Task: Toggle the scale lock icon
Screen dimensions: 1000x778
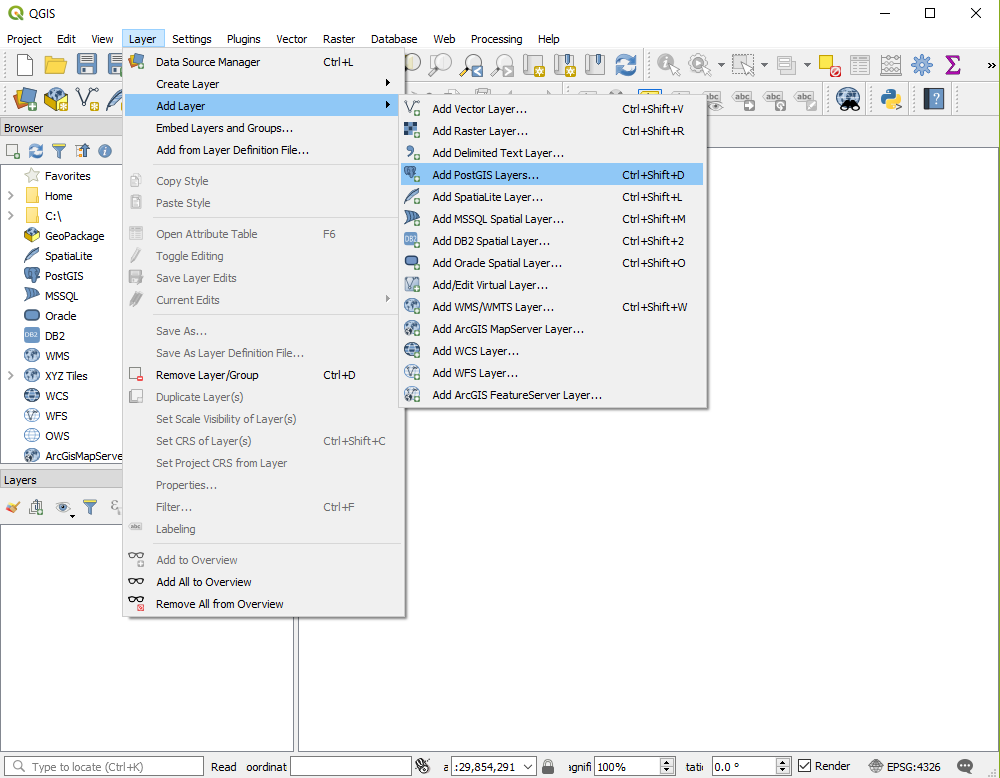Action: point(548,766)
